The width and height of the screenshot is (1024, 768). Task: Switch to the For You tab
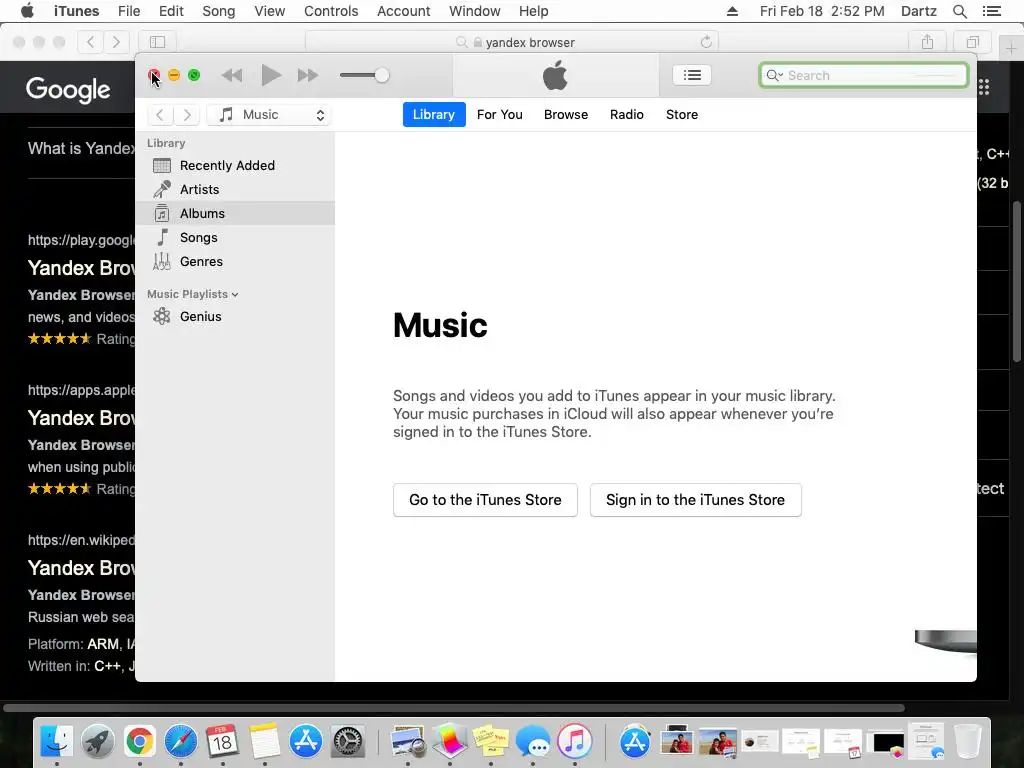[x=500, y=114]
